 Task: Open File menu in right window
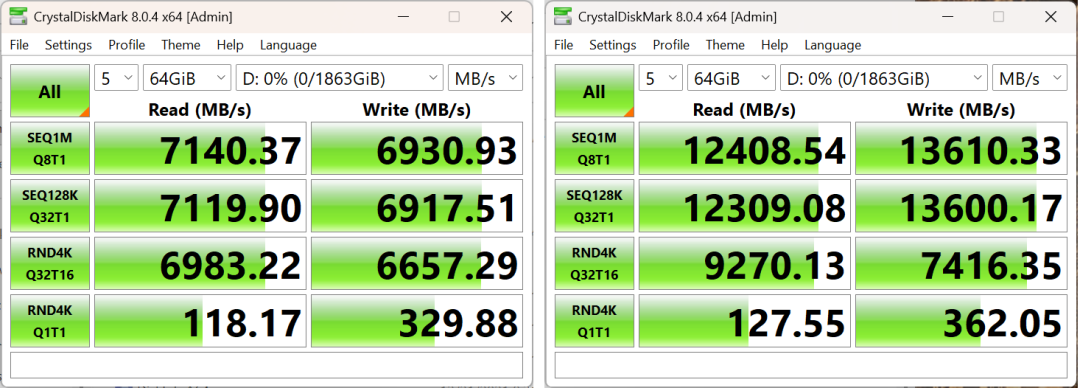click(x=563, y=45)
